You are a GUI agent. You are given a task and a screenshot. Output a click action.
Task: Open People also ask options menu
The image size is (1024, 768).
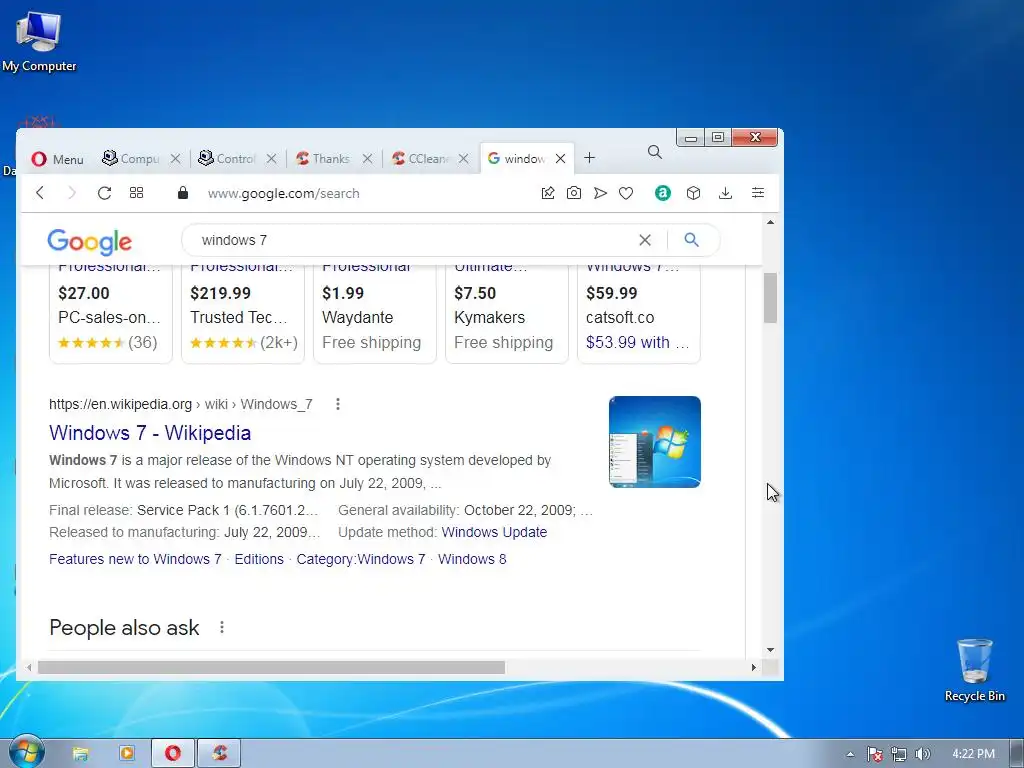[222, 627]
